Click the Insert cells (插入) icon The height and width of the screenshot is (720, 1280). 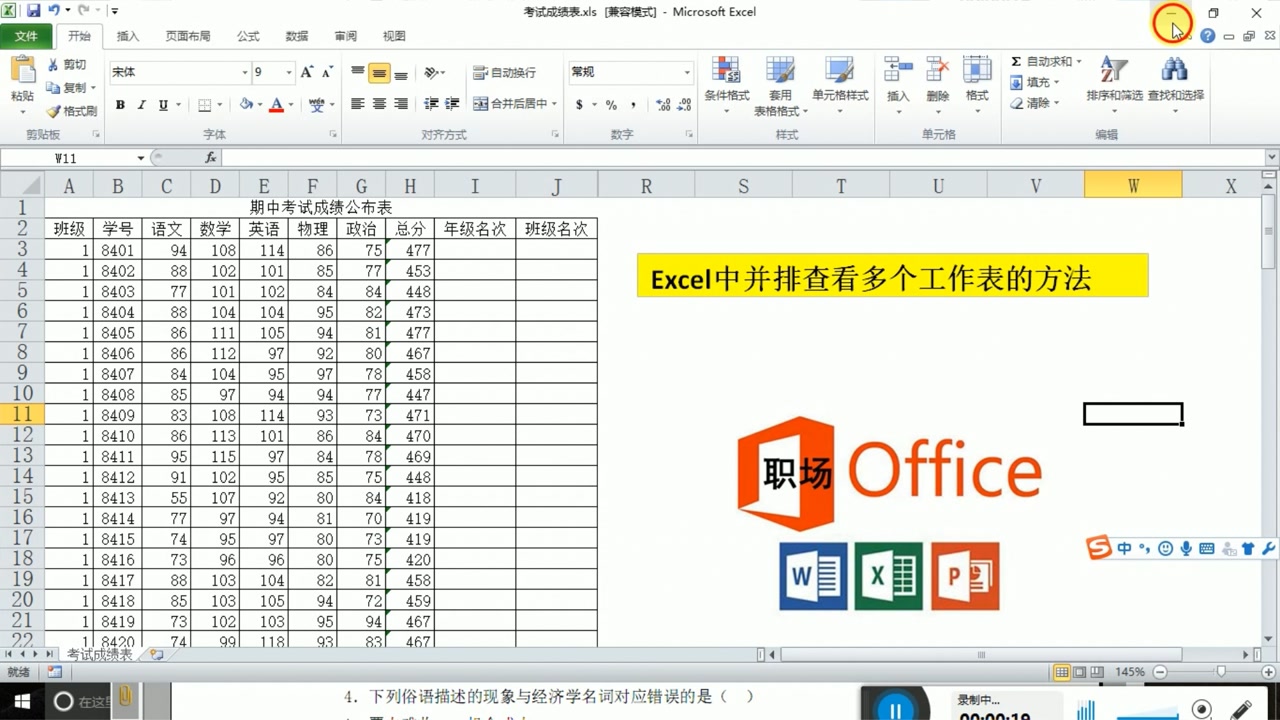[x=898, y=70]
